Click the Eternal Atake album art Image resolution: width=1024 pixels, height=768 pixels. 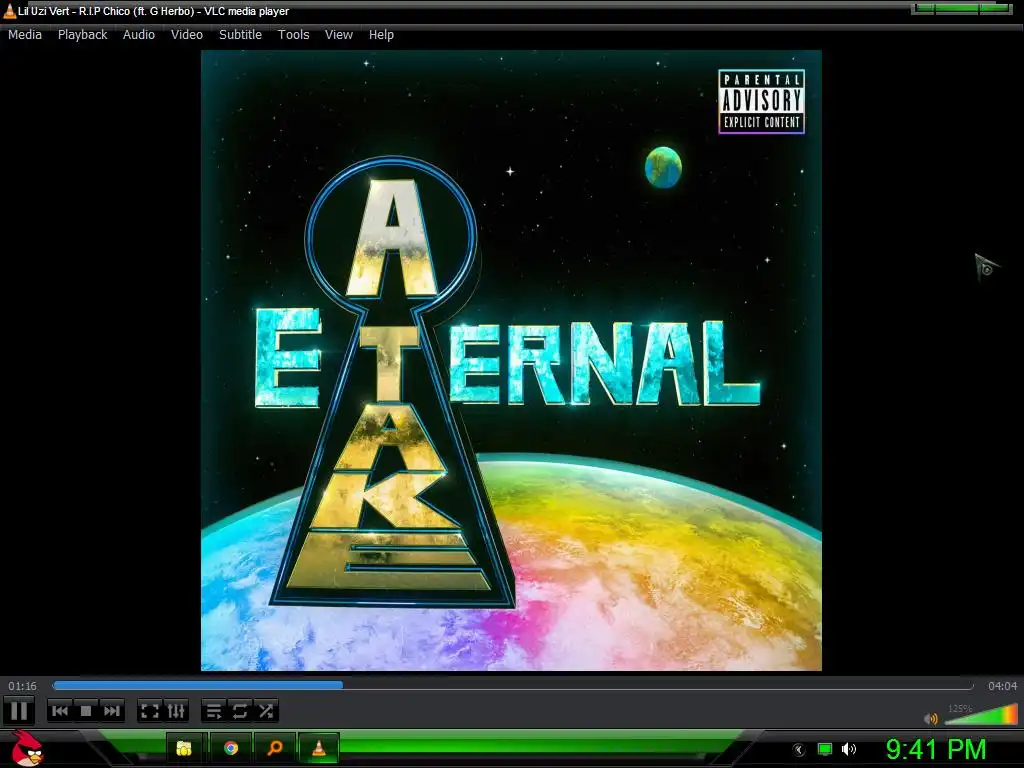click(x=511, y=360)
